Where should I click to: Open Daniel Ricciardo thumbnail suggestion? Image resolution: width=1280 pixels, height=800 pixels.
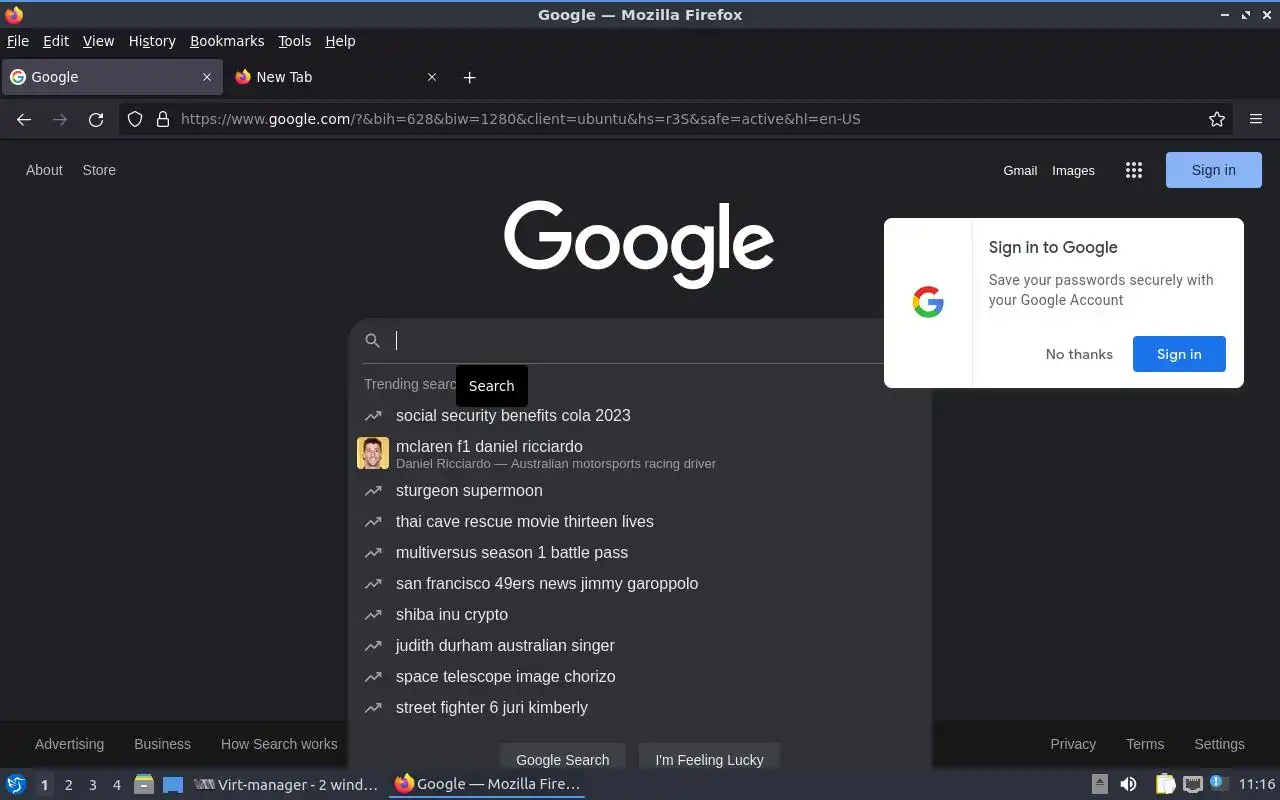coord(373,453)
